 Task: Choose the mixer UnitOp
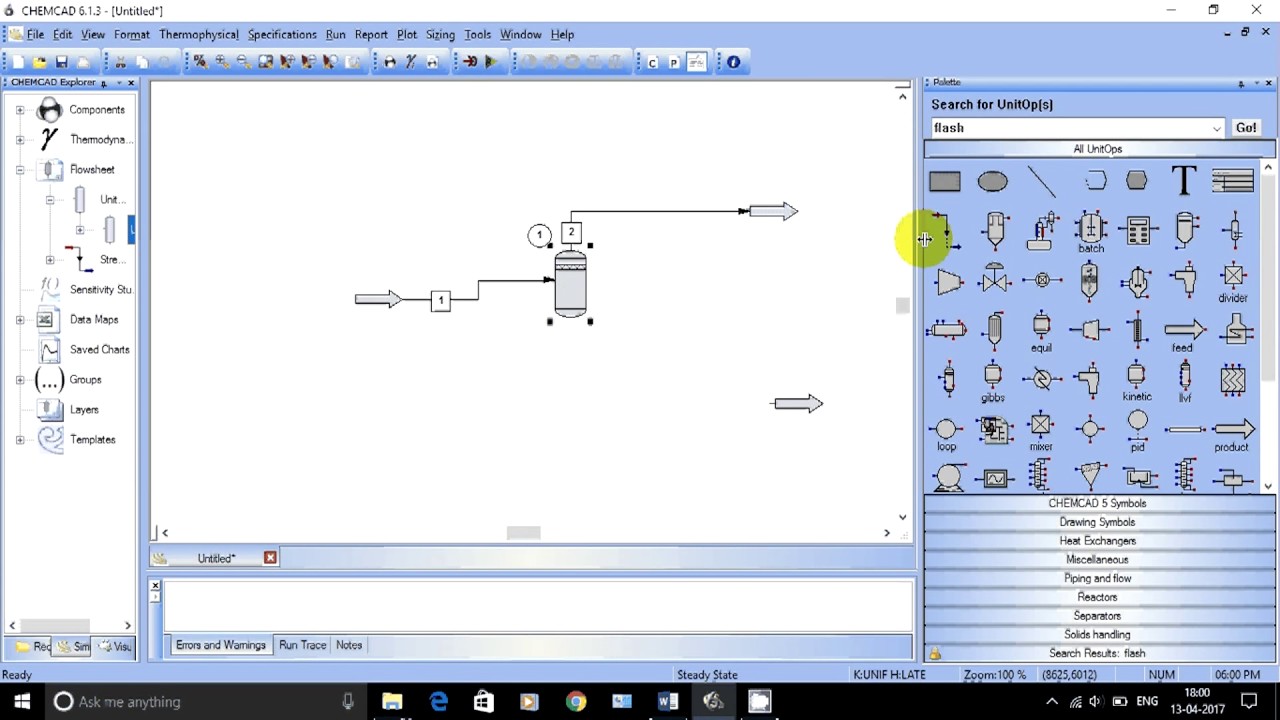pos(1041,433)
